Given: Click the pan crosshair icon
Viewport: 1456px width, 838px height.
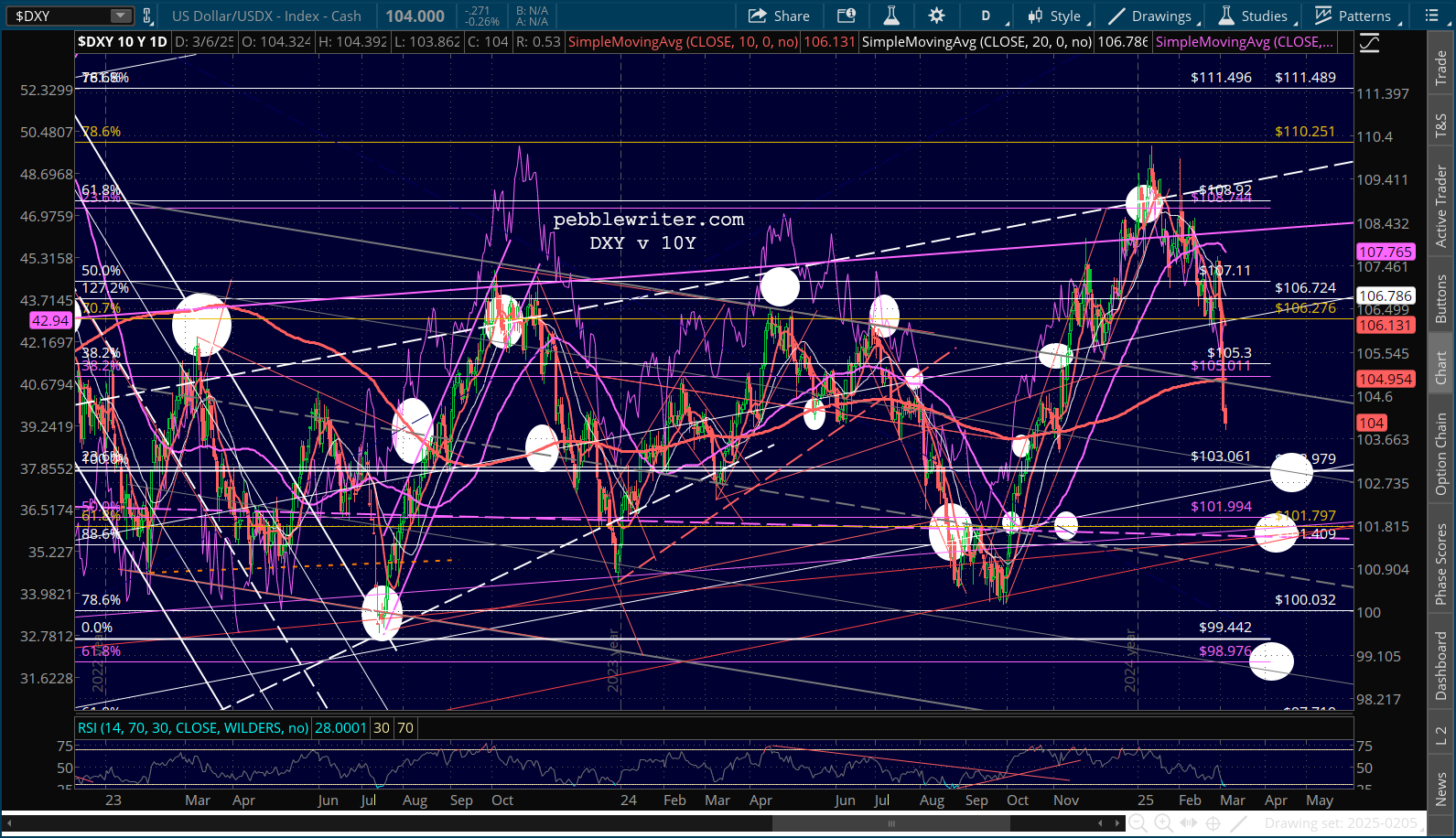Looking at the screenshot, I should 1213,823.
